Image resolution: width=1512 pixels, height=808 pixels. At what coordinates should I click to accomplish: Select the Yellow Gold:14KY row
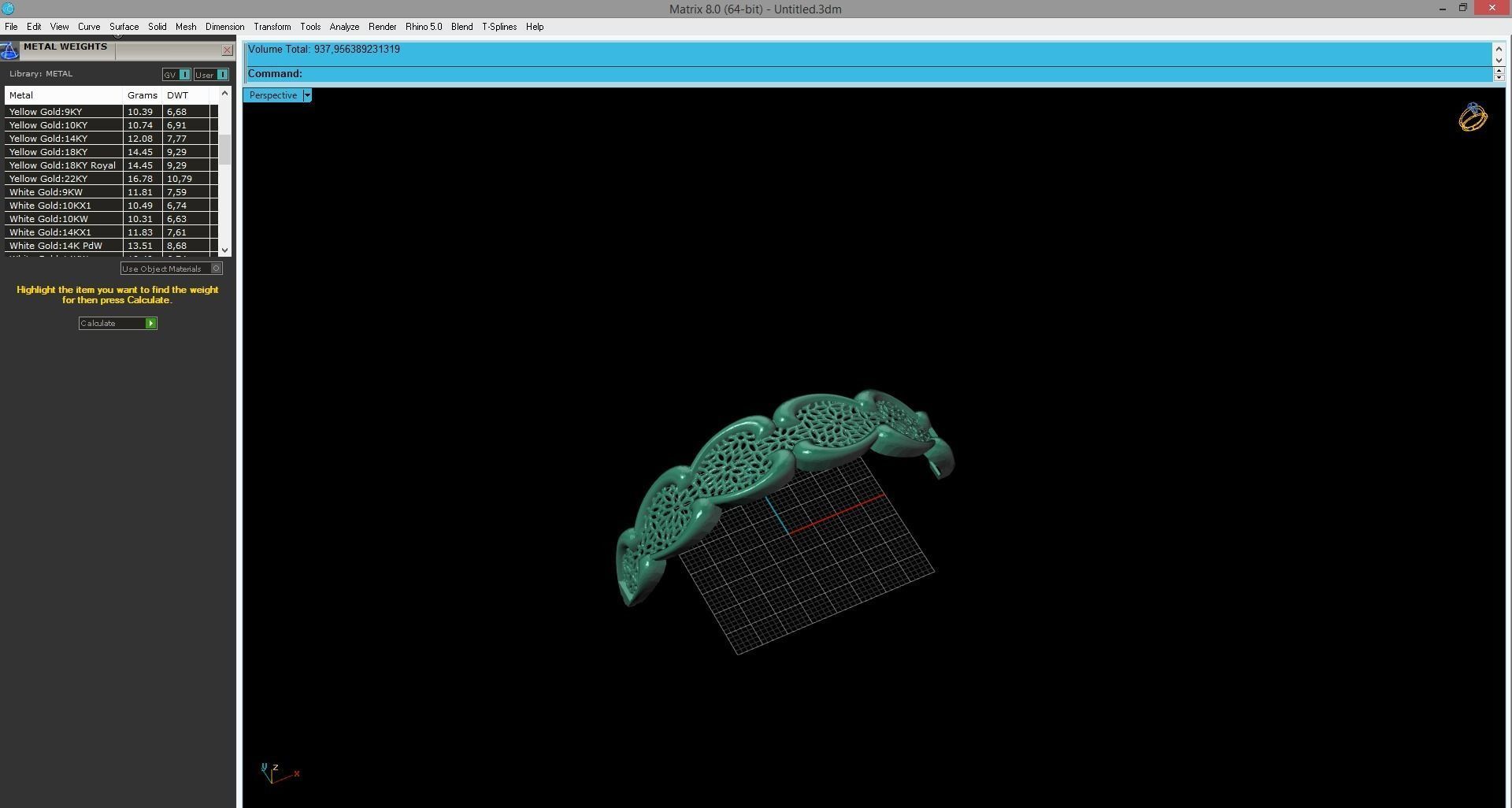pos(111,139)
